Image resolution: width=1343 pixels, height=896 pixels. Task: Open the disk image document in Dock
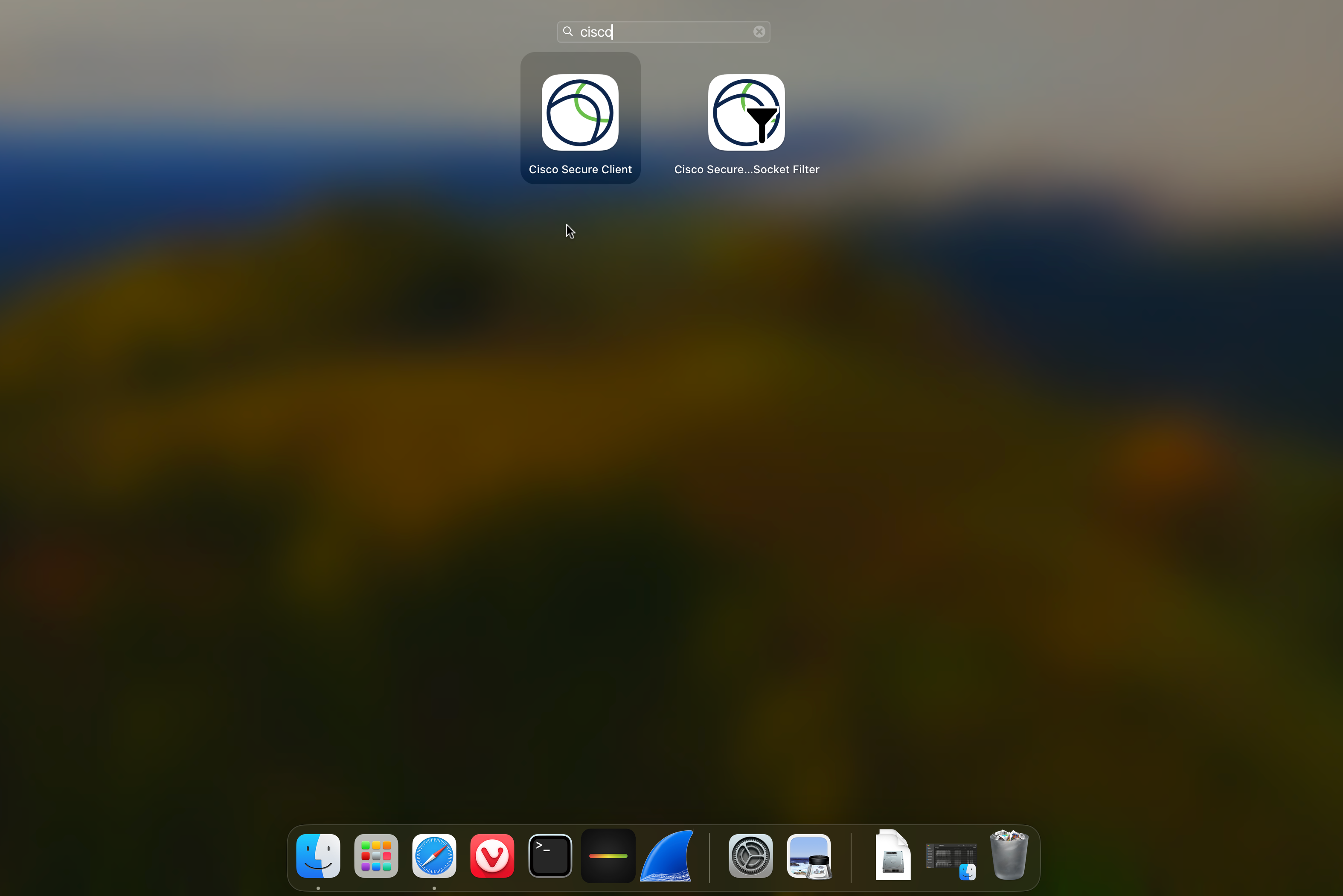coord(893,855)
